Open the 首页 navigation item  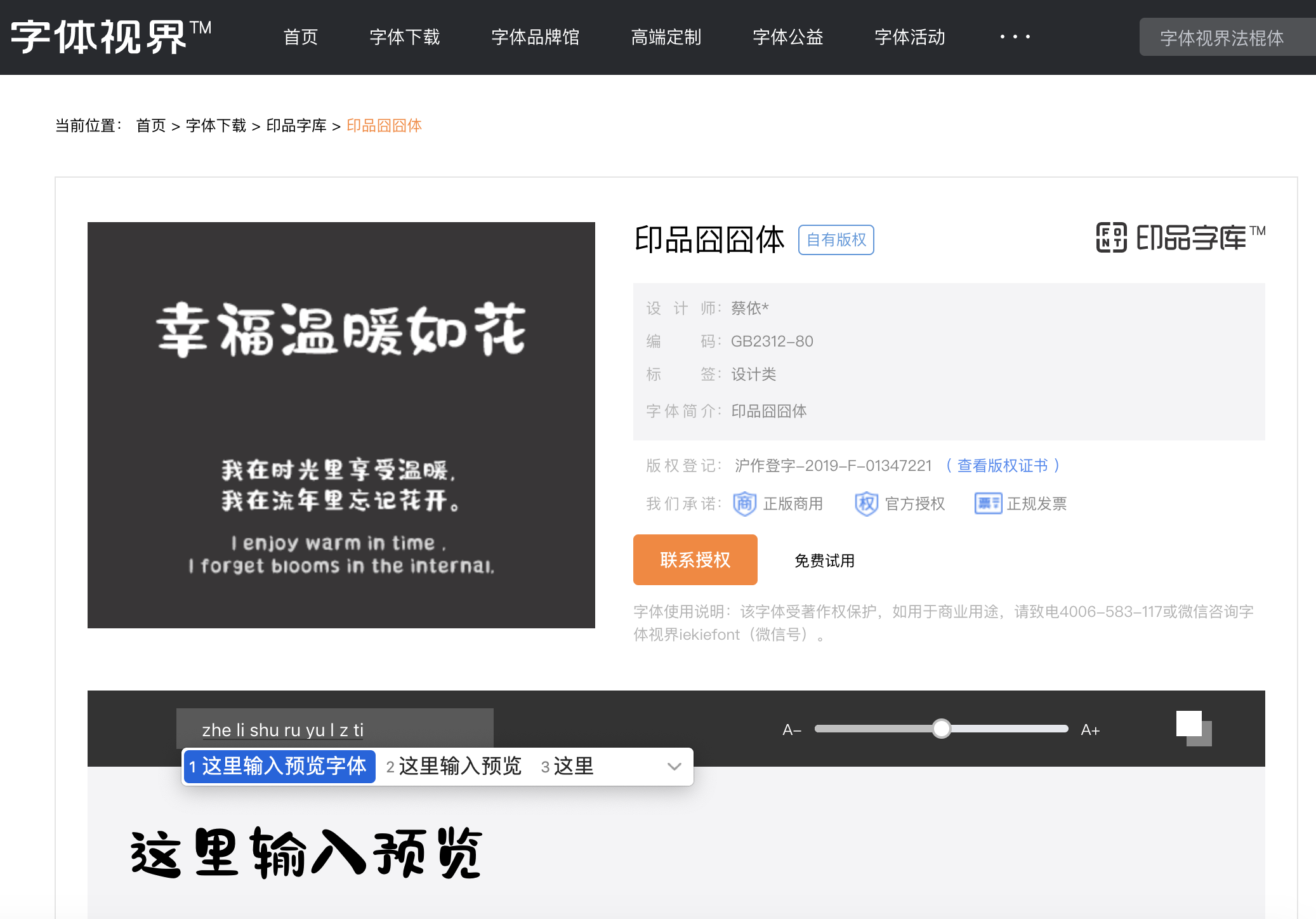click(301, 37)
